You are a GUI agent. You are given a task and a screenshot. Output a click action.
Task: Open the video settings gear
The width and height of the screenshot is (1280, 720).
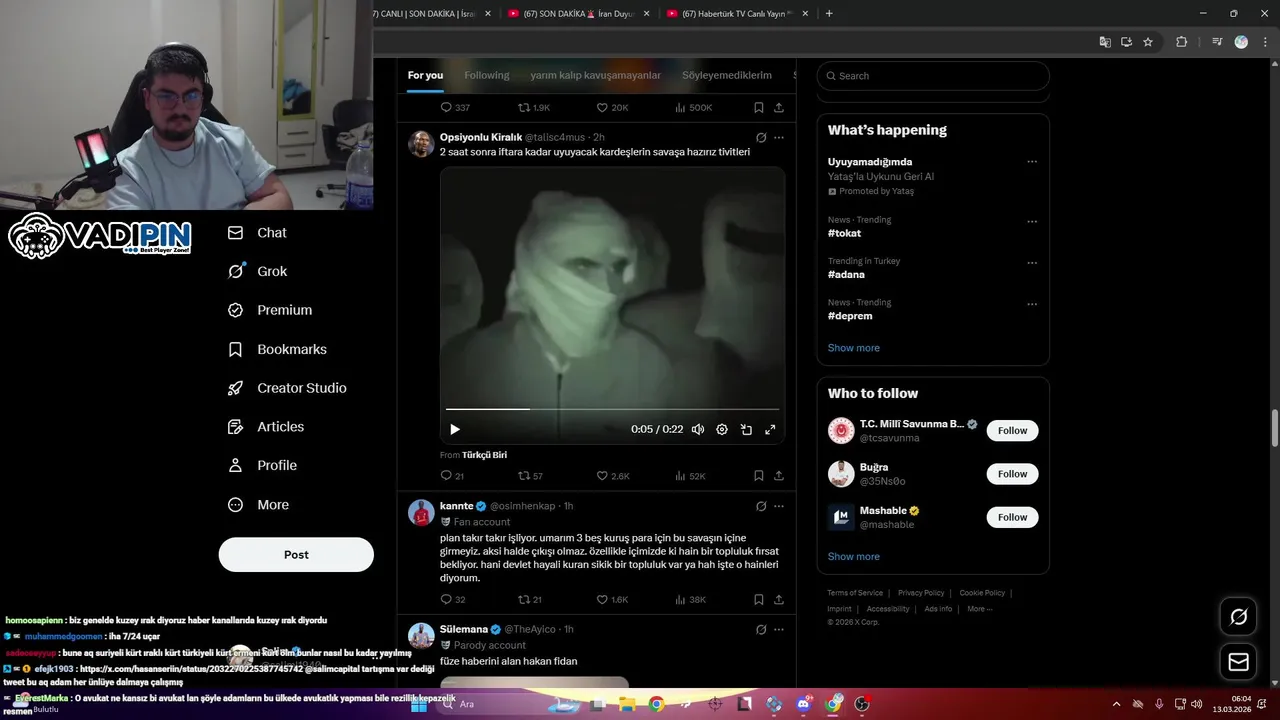[x=722, y=429]
